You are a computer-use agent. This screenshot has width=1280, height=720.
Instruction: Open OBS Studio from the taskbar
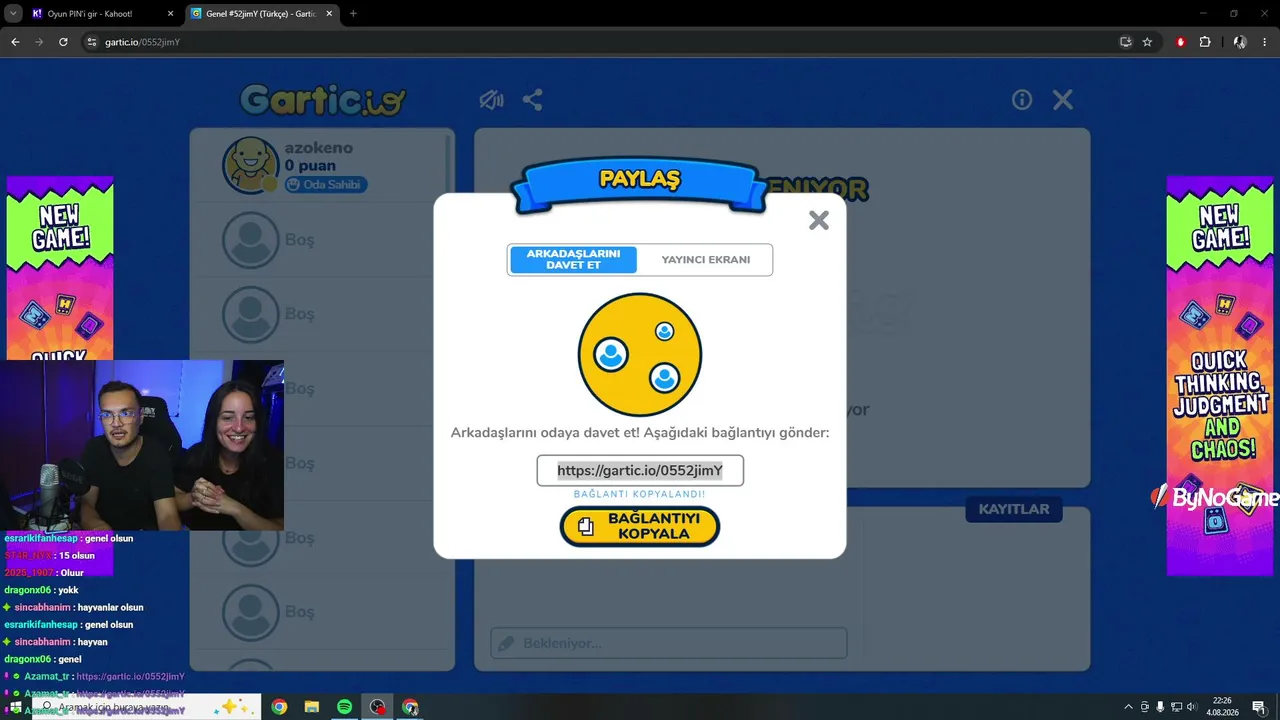(x=377, y=707)
